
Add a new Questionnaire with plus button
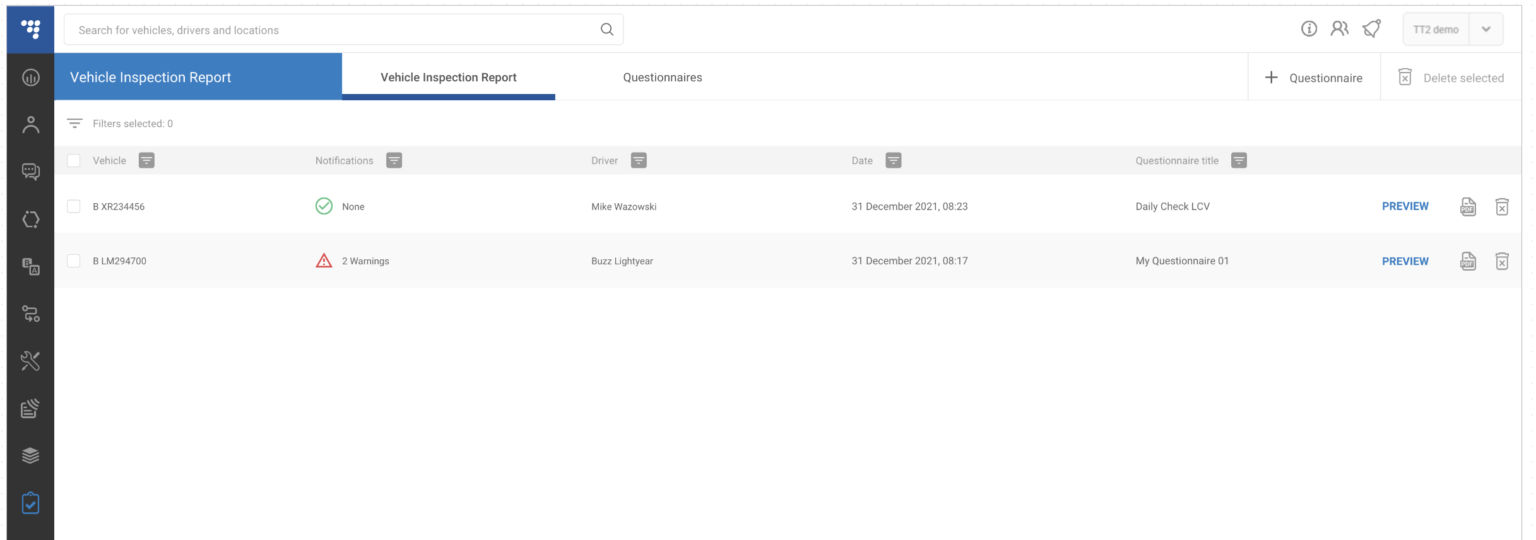click(1314, 77)
